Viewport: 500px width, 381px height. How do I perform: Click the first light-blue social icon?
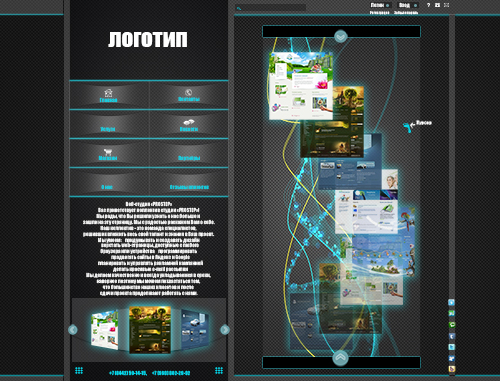click(452, 302)
